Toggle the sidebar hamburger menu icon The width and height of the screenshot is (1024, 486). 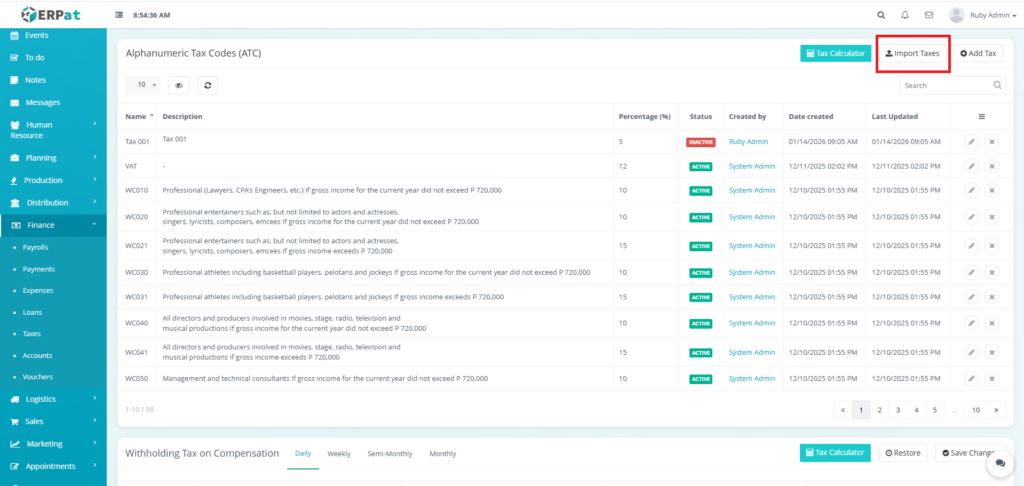[x=120, y=16]
